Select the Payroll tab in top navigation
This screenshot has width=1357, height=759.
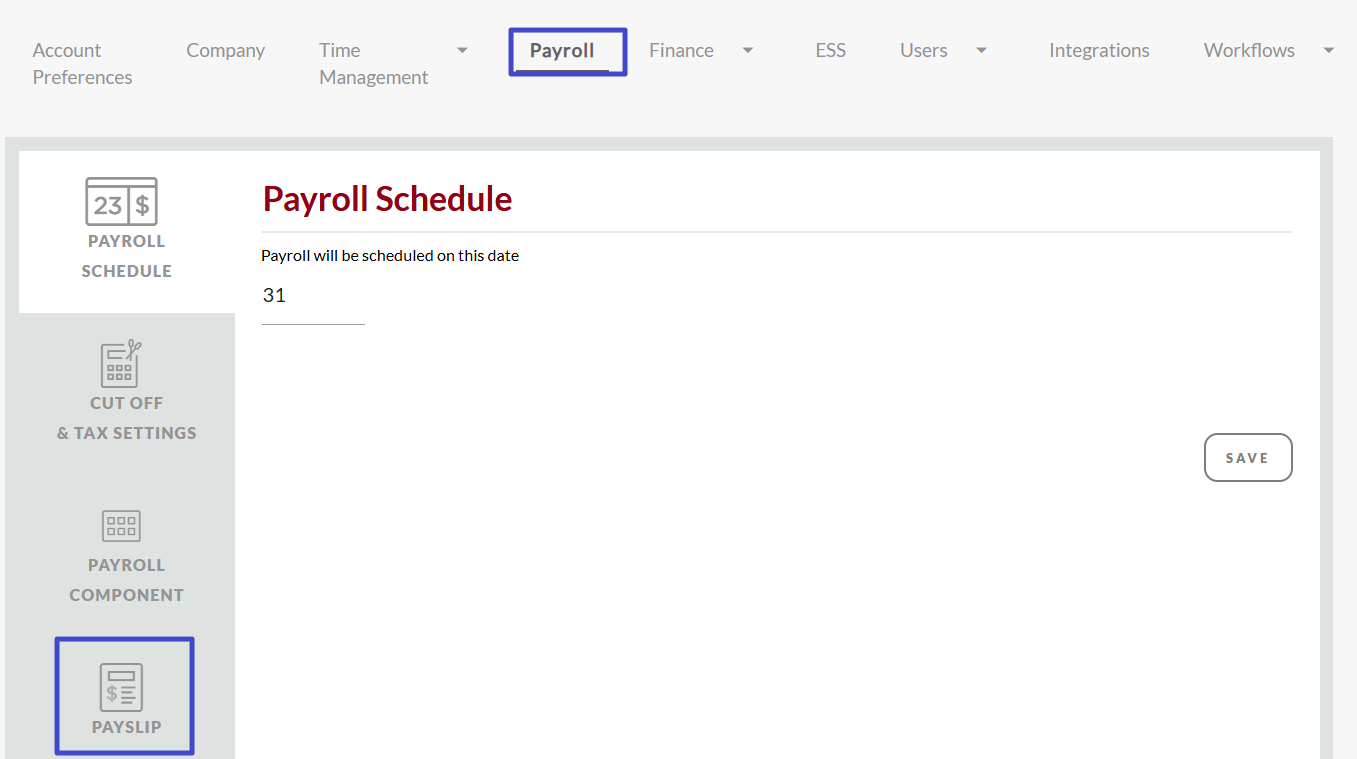[x=562, y=51]
